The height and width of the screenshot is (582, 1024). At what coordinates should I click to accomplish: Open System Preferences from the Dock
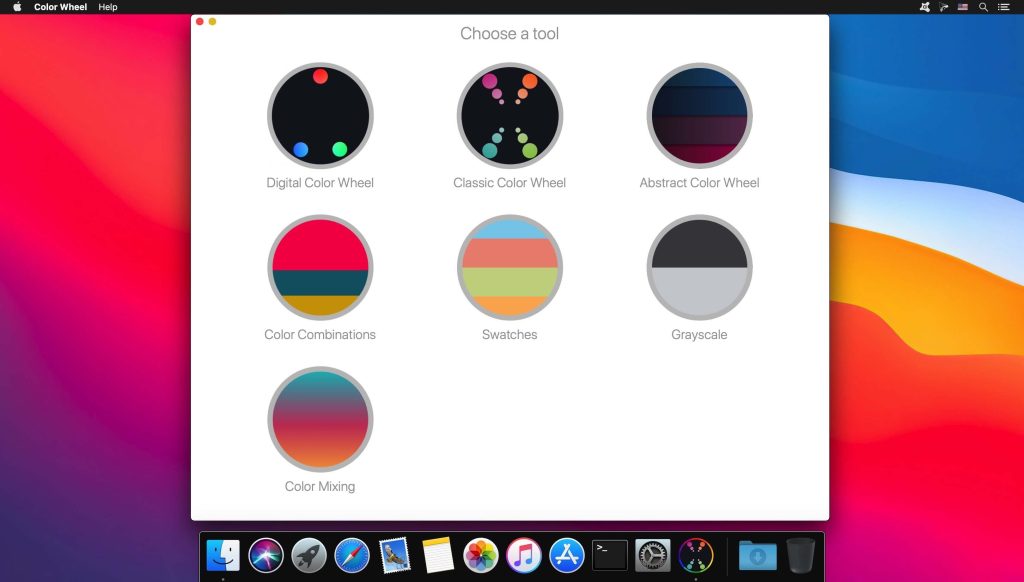click(x=652, y=555)
